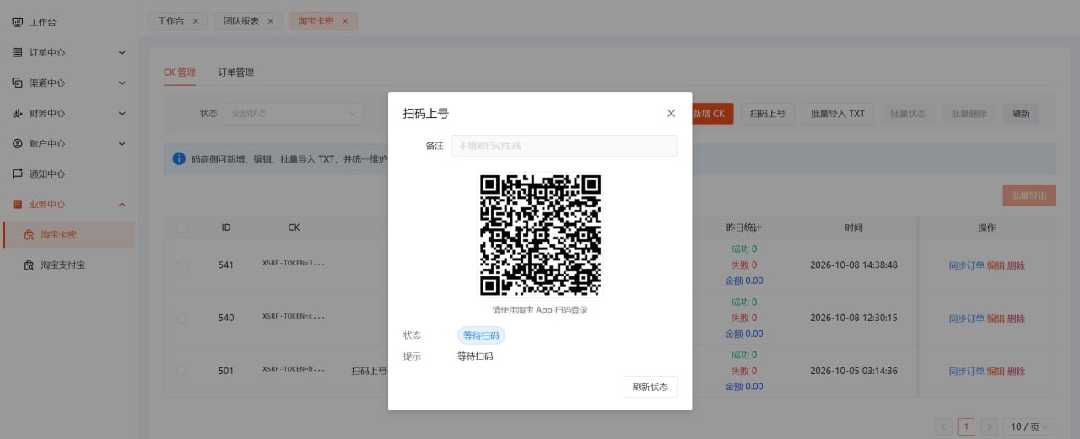Click the 等待扫码 status tag
The image size is (1080, 439).
[482, 336]
